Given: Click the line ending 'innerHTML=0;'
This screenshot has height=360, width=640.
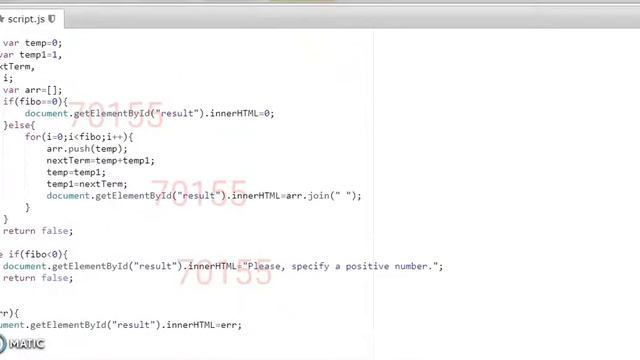Looking at the screenshot, I should click(150, 113).
